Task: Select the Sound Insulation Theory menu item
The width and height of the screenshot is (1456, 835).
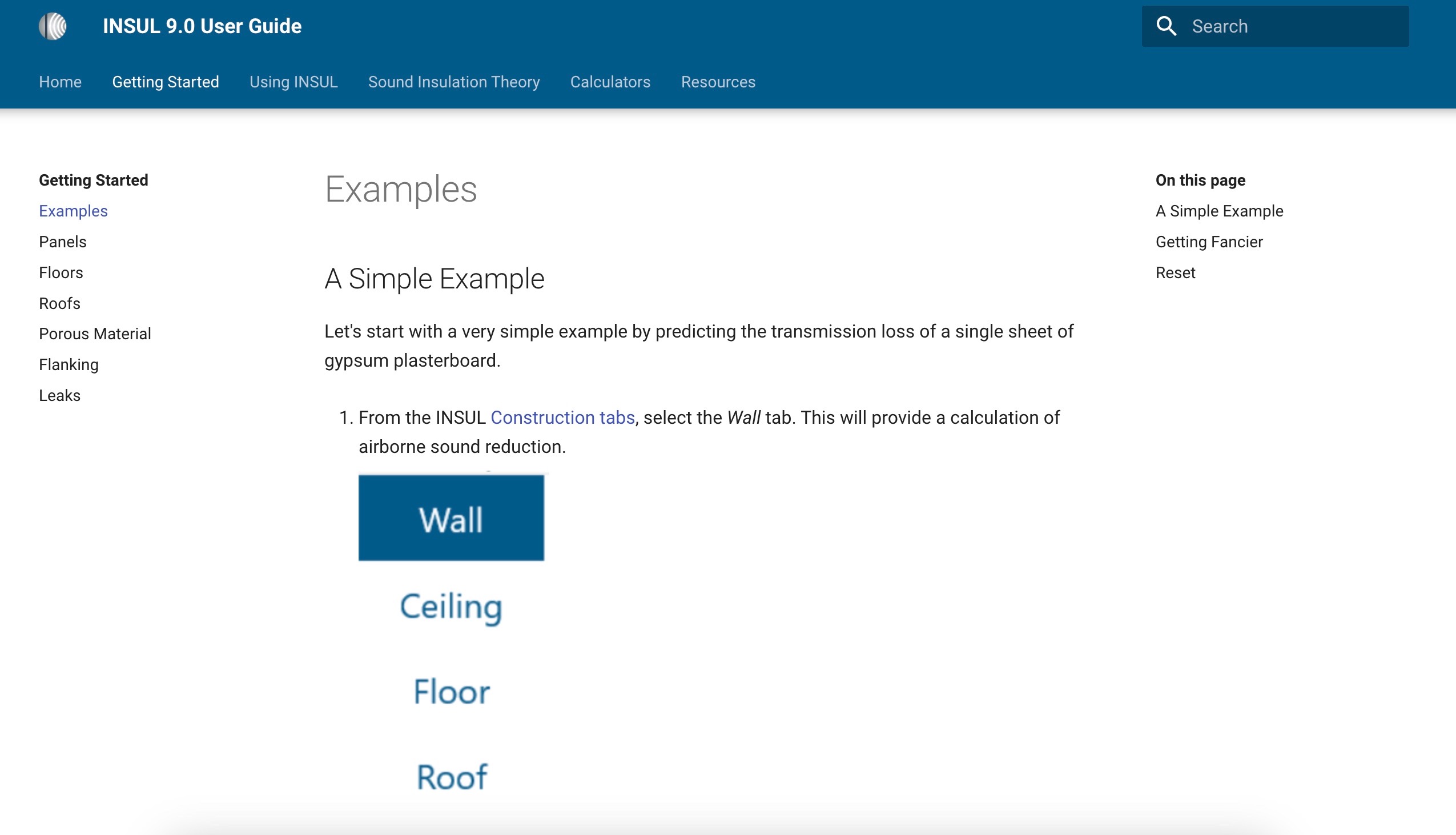Action: tap(454, 82)
